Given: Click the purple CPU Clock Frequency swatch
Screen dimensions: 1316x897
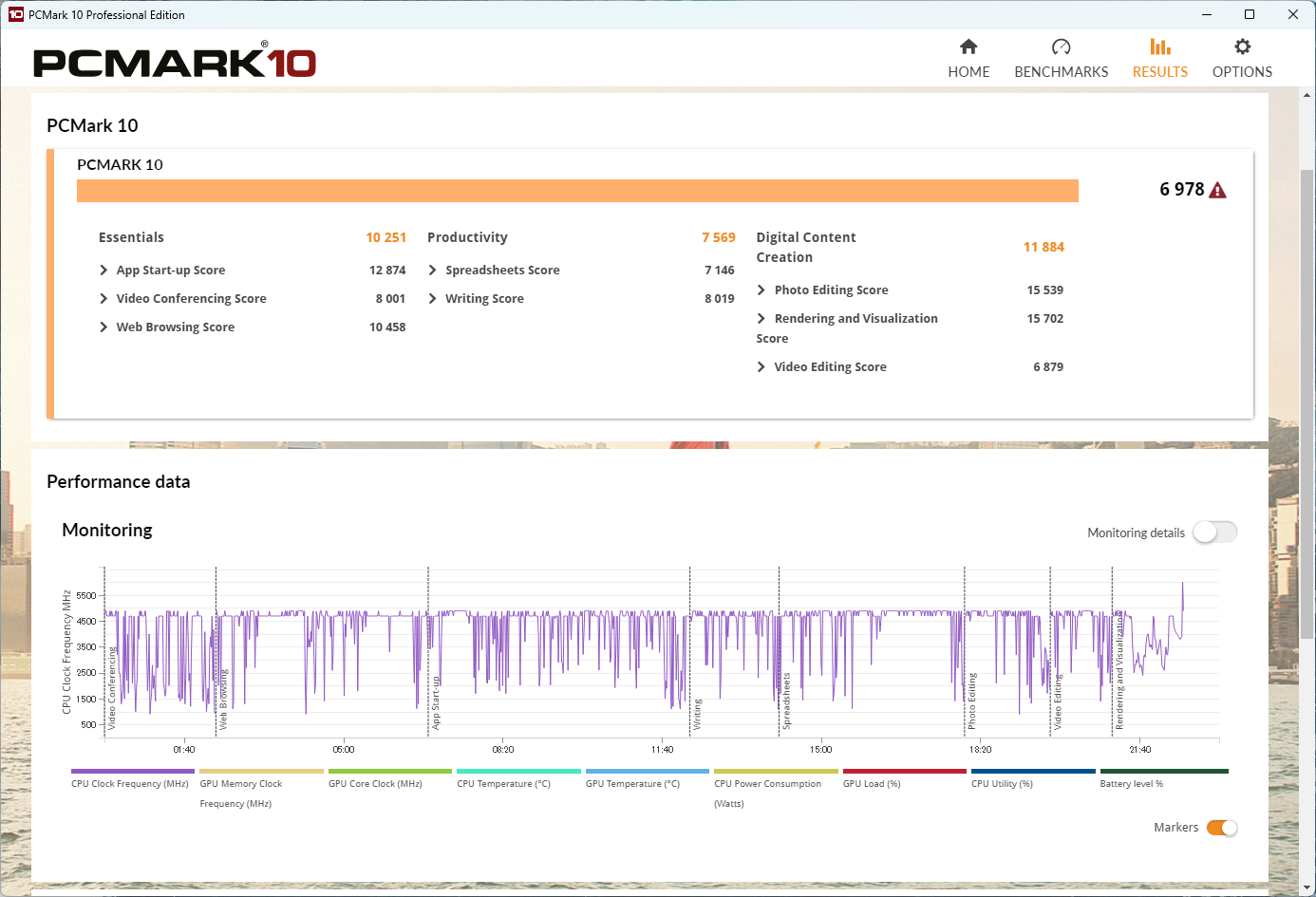Looking at the screenshot, I should click(x=133, y=772).
